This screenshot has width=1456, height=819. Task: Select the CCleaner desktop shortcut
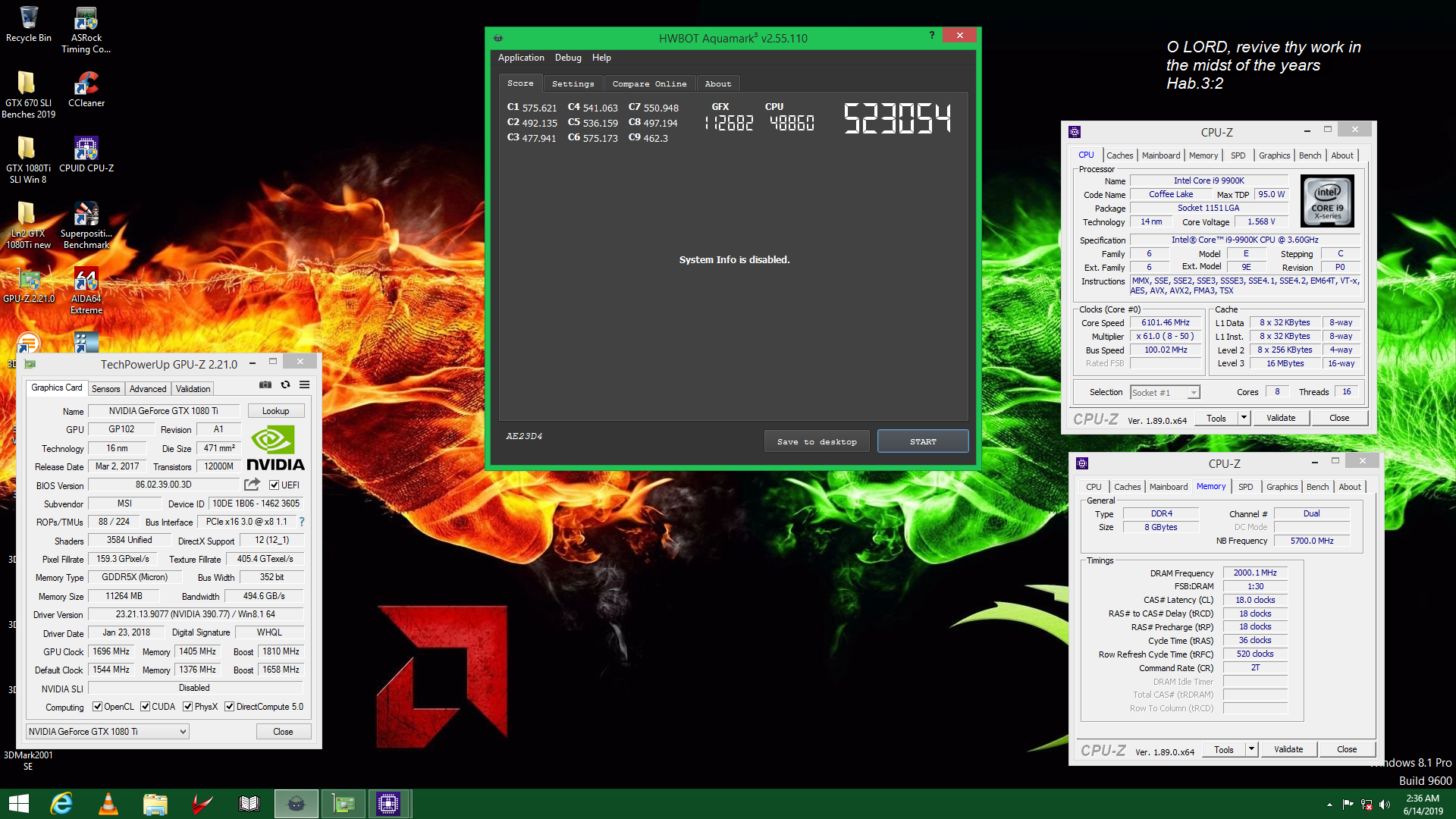tap(86, 89)
